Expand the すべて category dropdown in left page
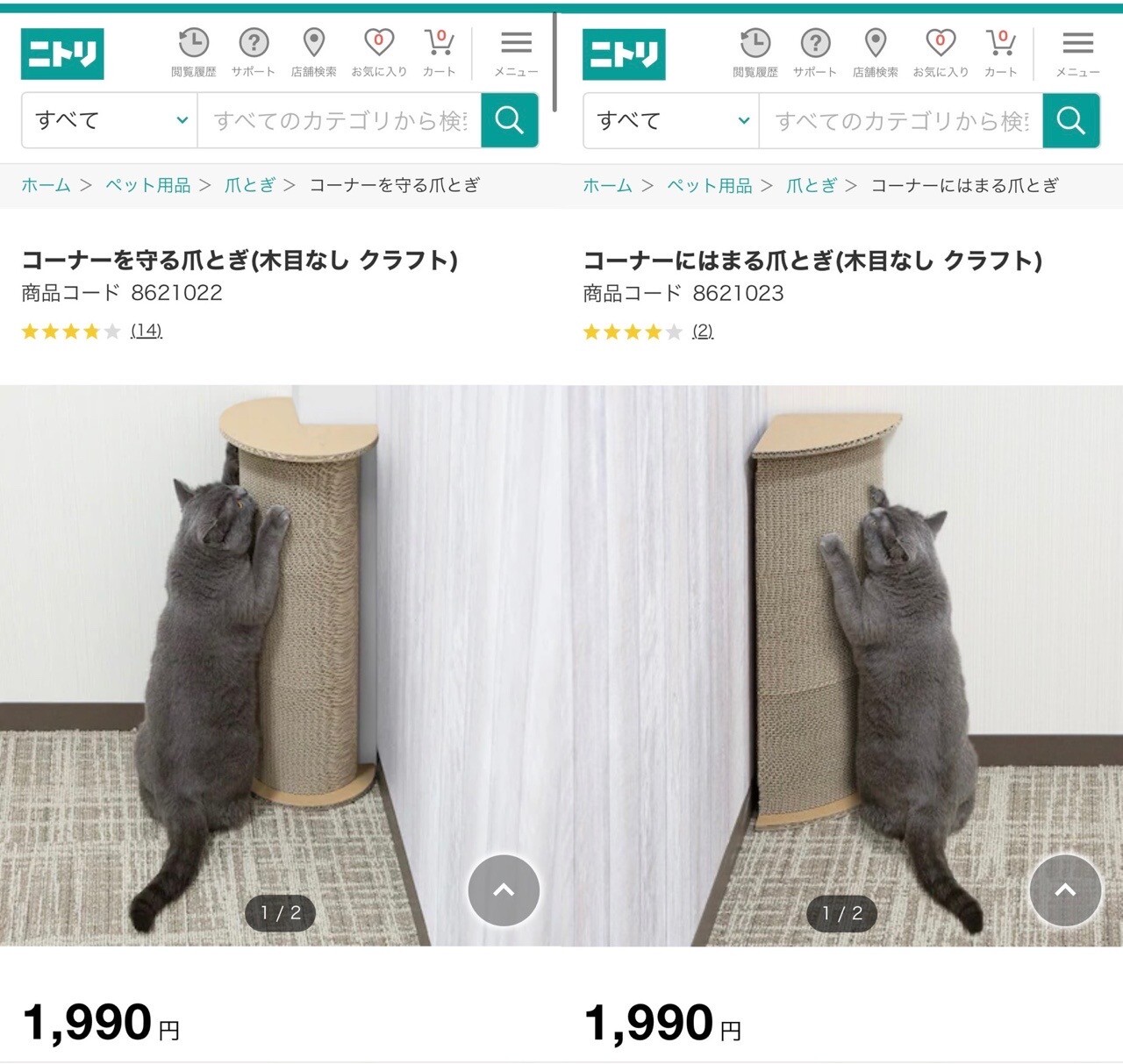Image resolution: width=1123 pixels, height=1064 pixels. [111, 120]
